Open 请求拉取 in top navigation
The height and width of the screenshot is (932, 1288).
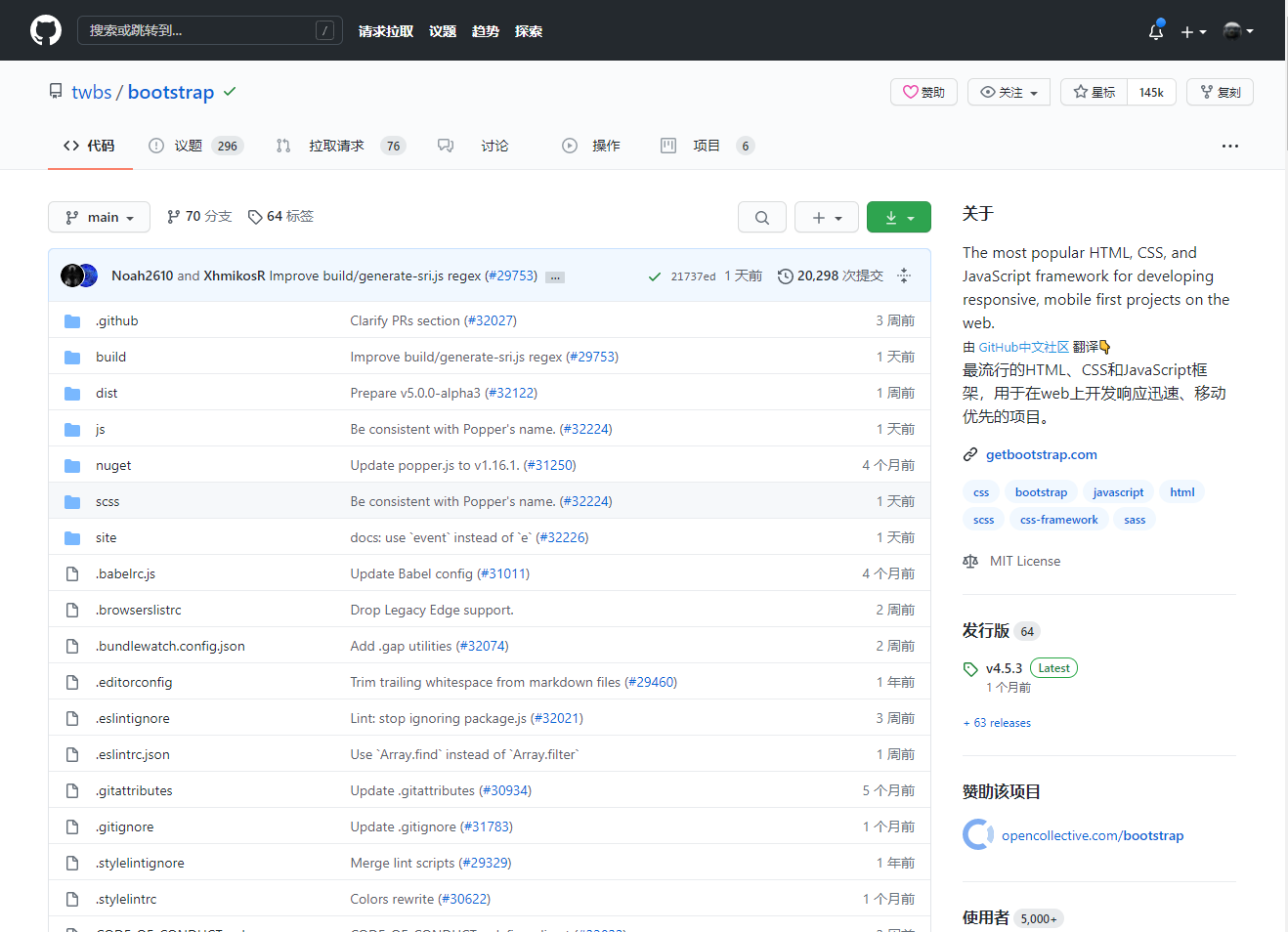386,31
